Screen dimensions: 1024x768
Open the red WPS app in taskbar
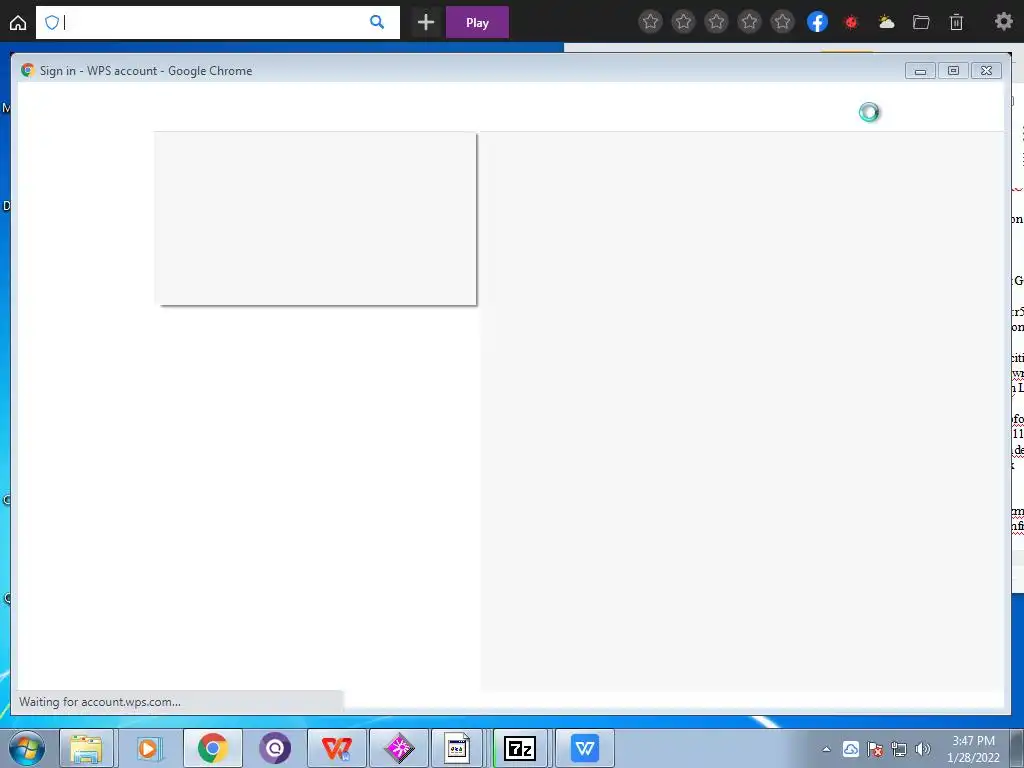coord(337,748)
